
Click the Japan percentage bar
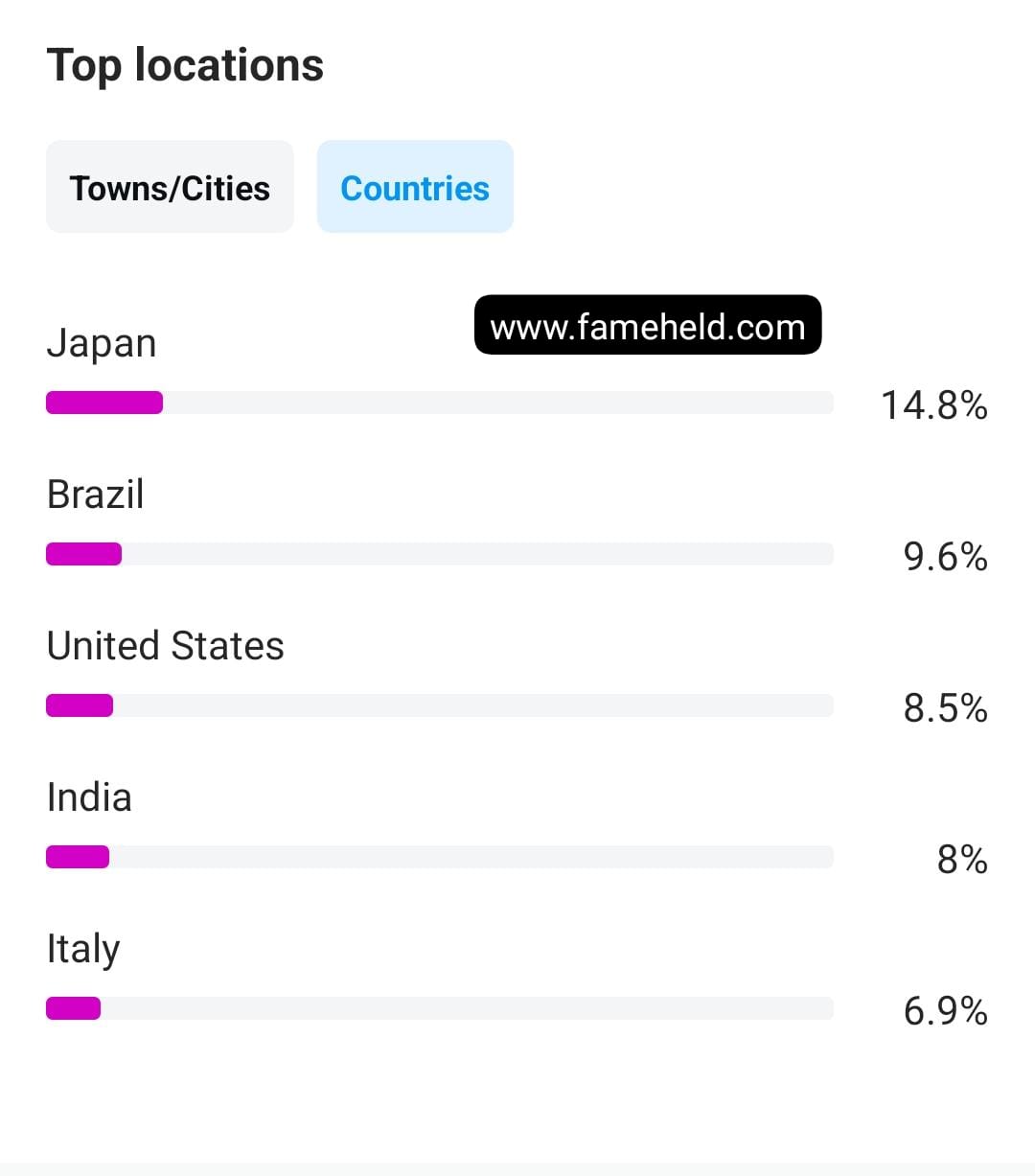(440, 403)
